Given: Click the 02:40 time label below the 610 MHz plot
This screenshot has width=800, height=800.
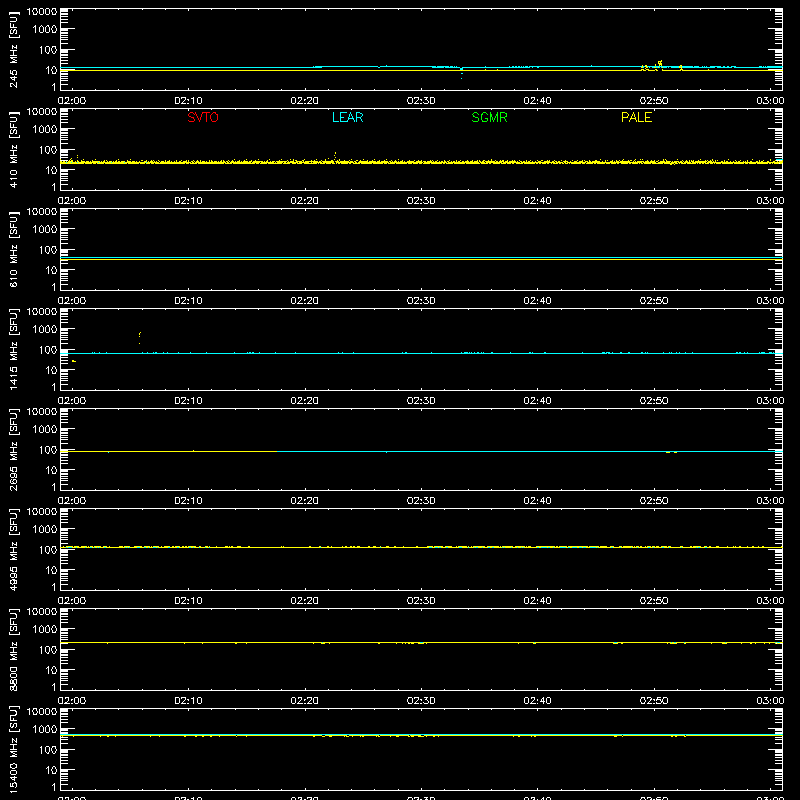Looking at the screenshot, I should click(x=537, y=301).
